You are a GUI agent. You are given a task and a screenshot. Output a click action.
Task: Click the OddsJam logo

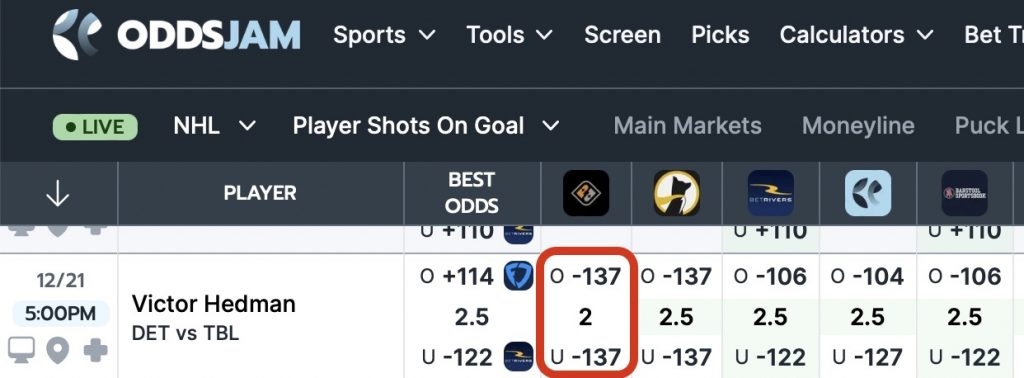tap(176, 35)
